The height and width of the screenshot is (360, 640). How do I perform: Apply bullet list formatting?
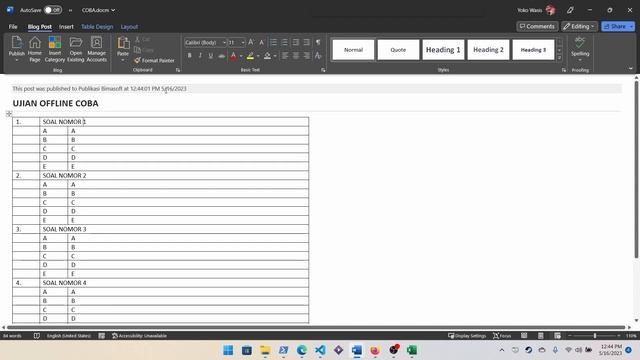click(273, 42)
